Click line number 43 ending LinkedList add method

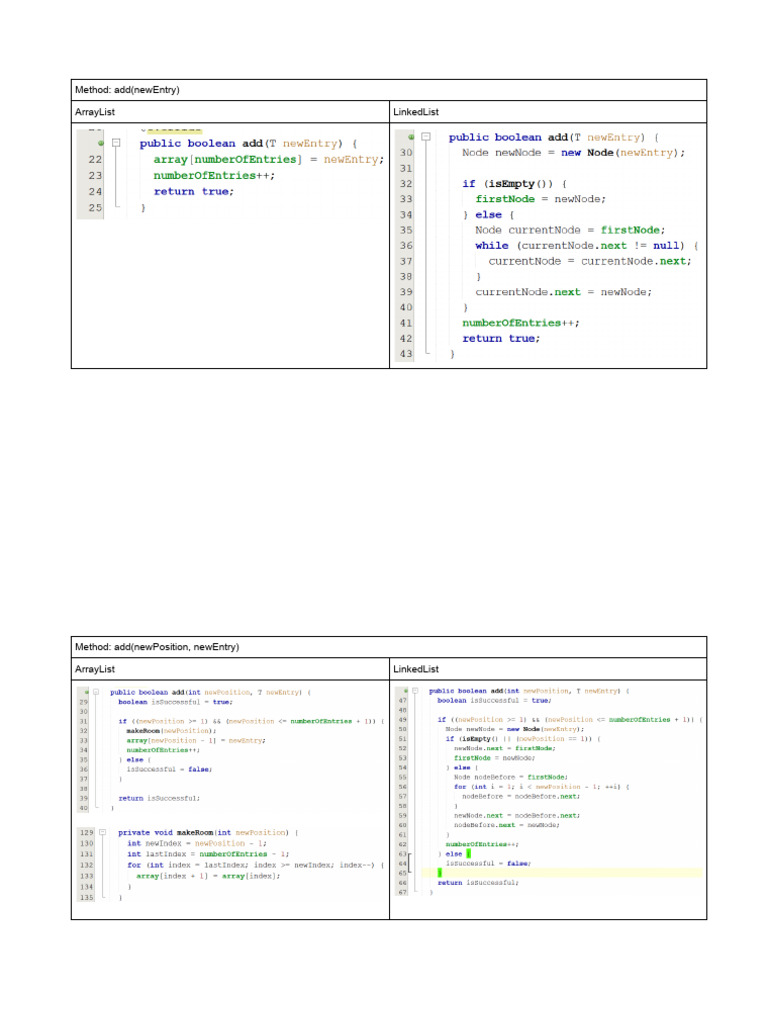405,354
